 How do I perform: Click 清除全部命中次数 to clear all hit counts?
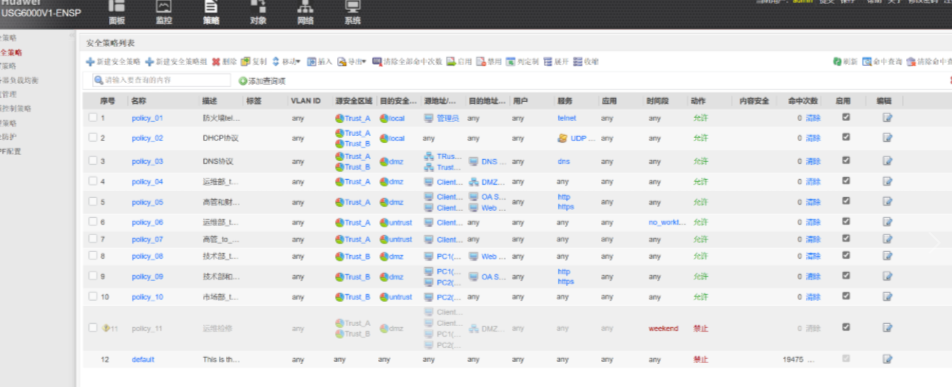(x=407, y=62)
